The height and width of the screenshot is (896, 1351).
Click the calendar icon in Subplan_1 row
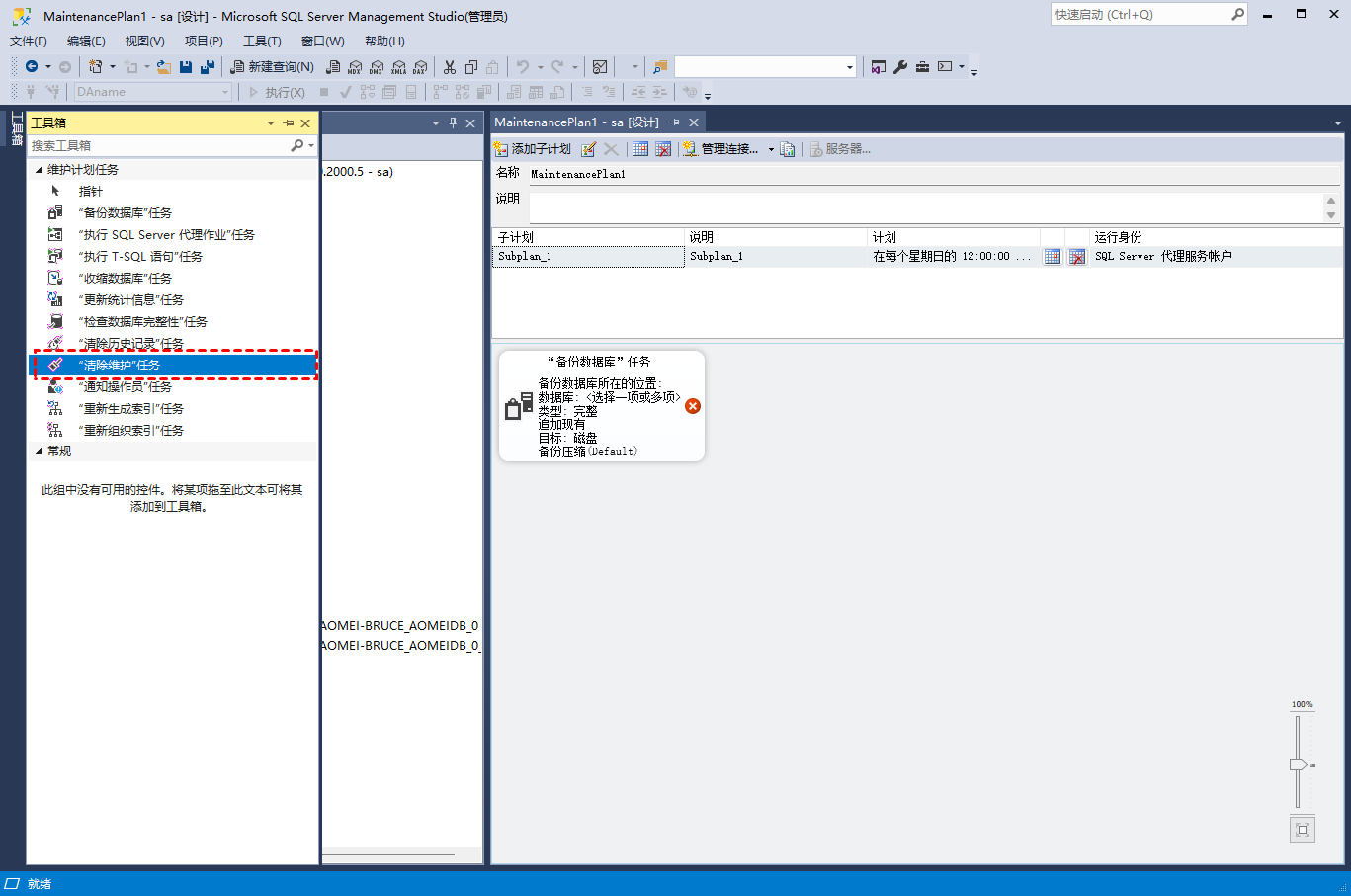[1053, 257]
